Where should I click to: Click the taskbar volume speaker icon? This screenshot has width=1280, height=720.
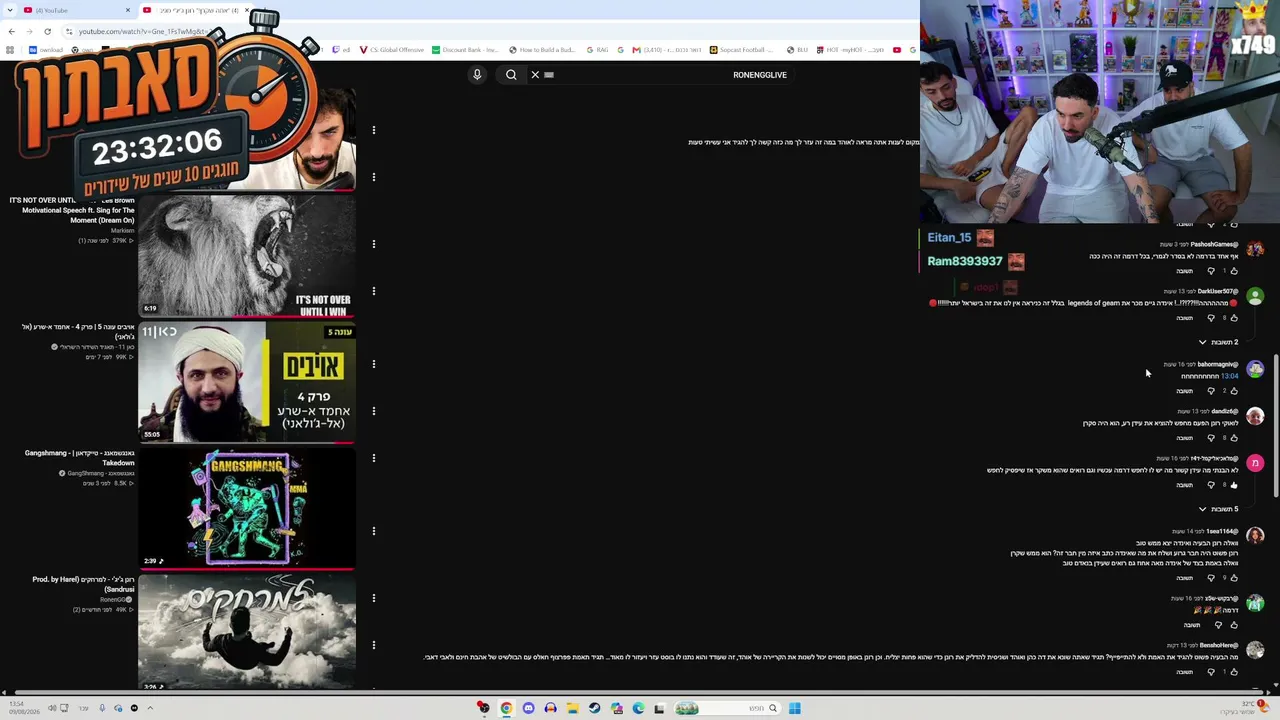52,708
